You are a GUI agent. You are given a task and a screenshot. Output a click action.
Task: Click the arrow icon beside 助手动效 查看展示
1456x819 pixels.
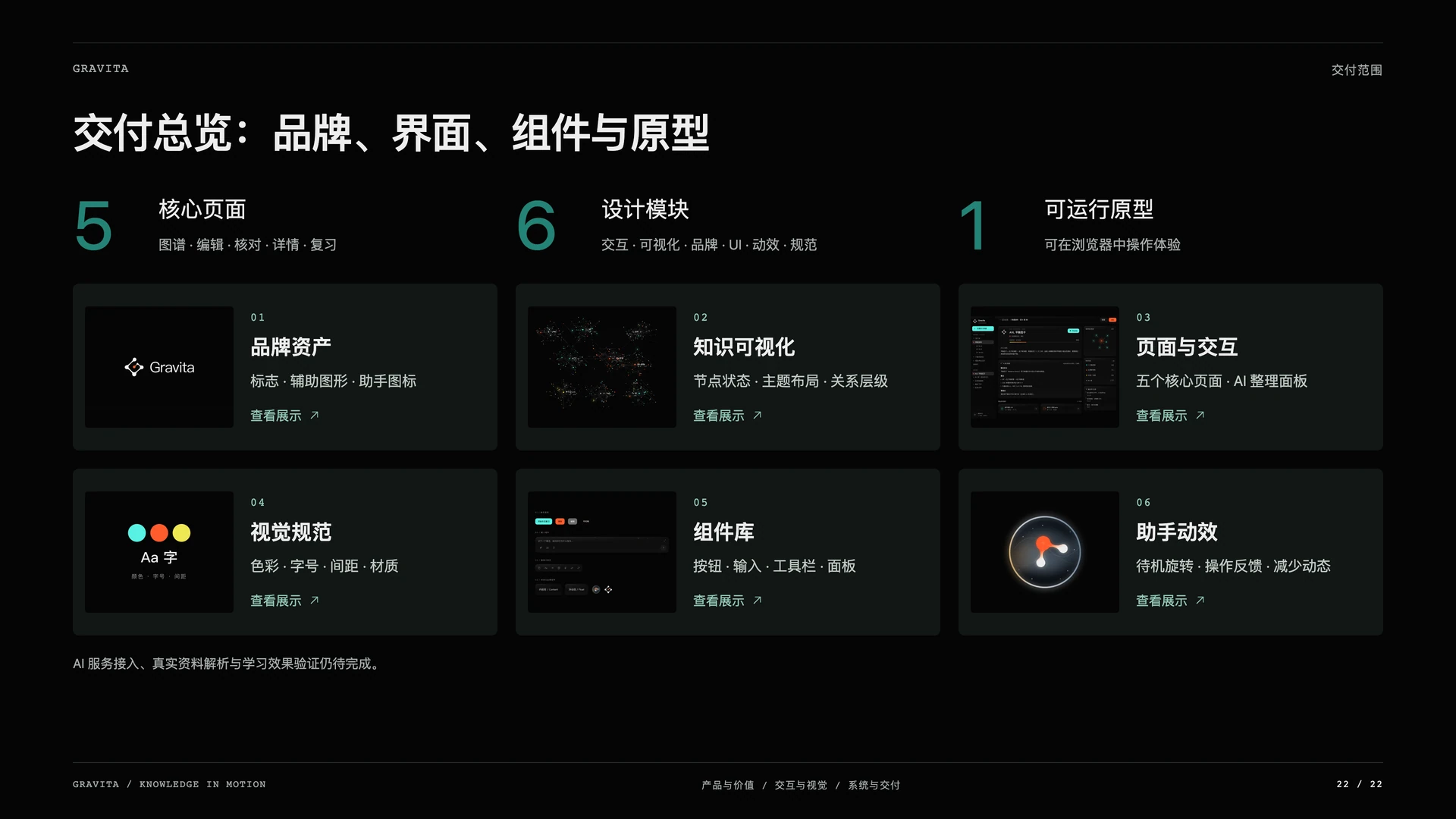1200,601
